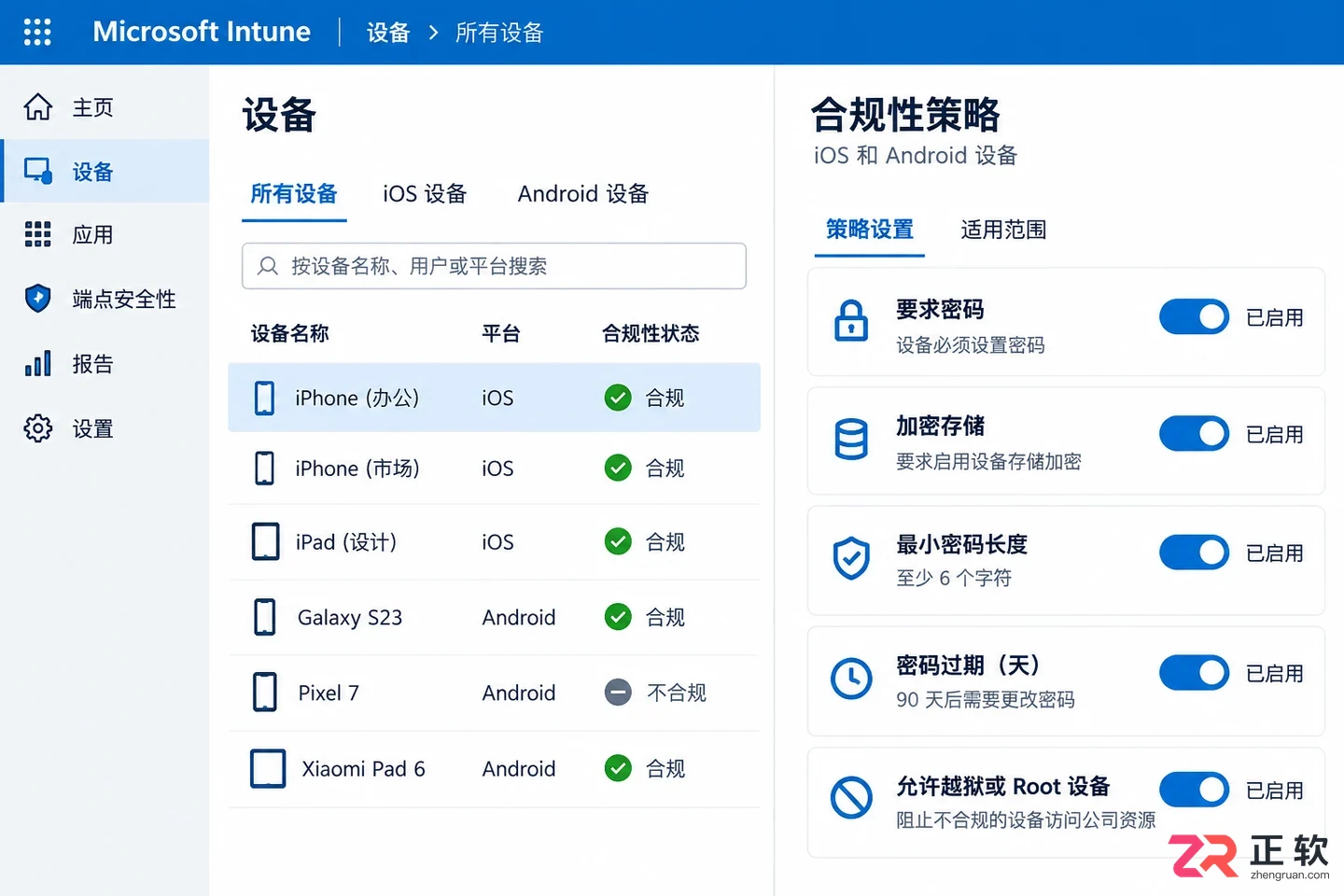Click the devices monitor icon in sidebar
This screenshot has width=1344, height=896.
click(x=38, y=171)
